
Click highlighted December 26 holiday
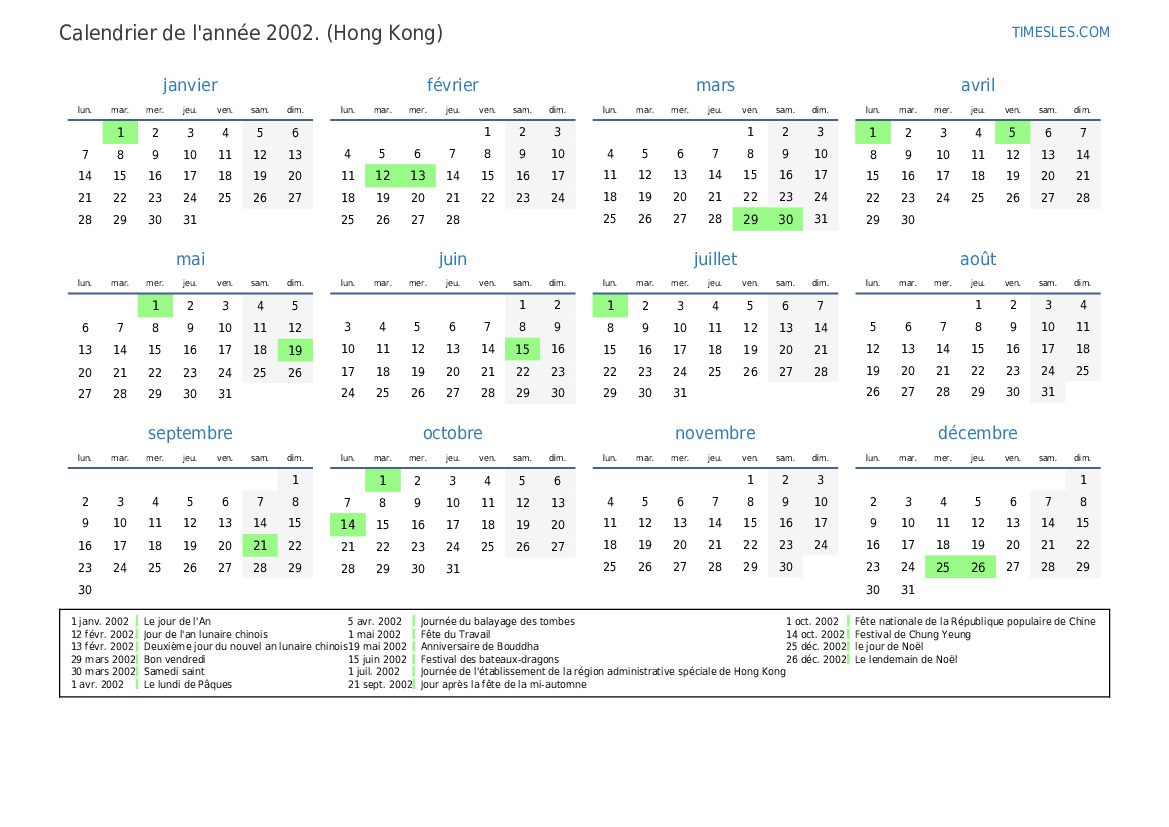coord(977,567)
